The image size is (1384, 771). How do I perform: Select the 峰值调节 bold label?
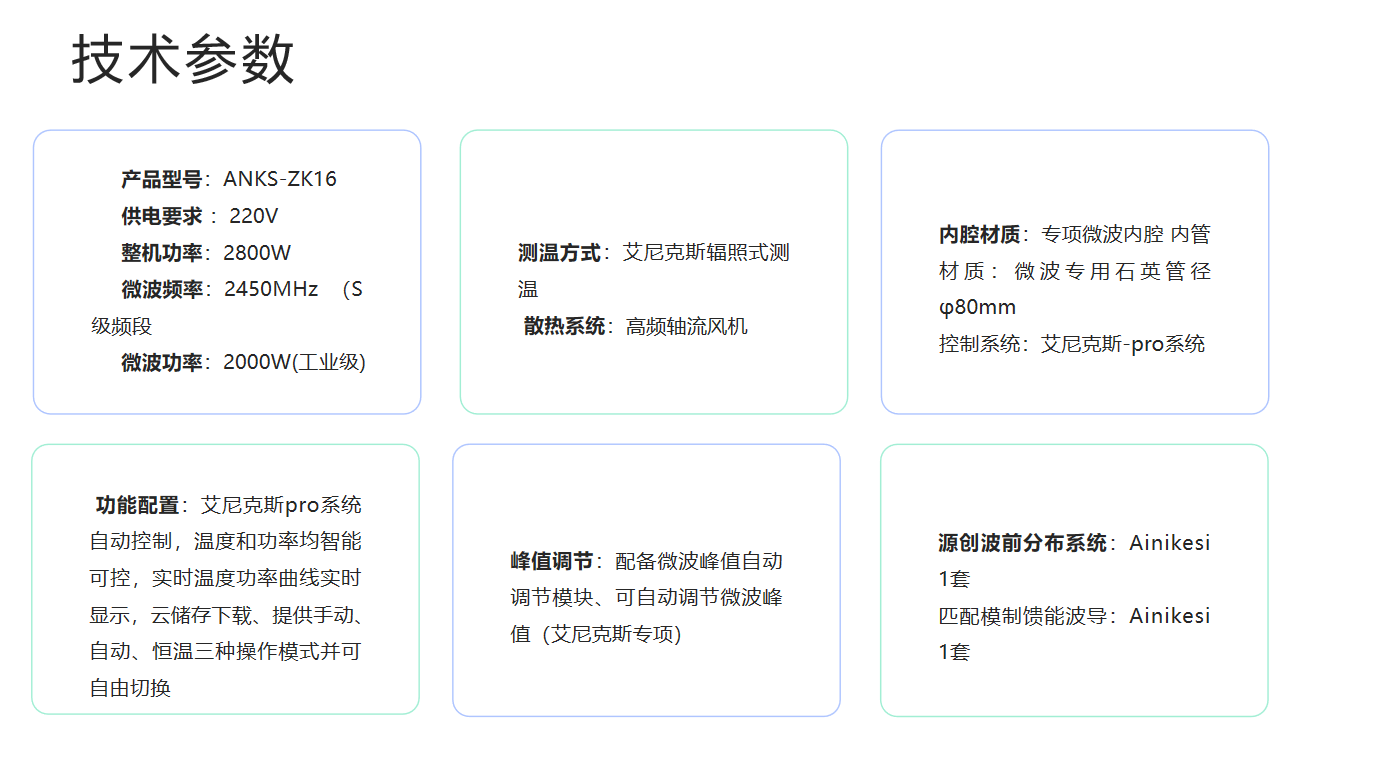coord(552,561)
